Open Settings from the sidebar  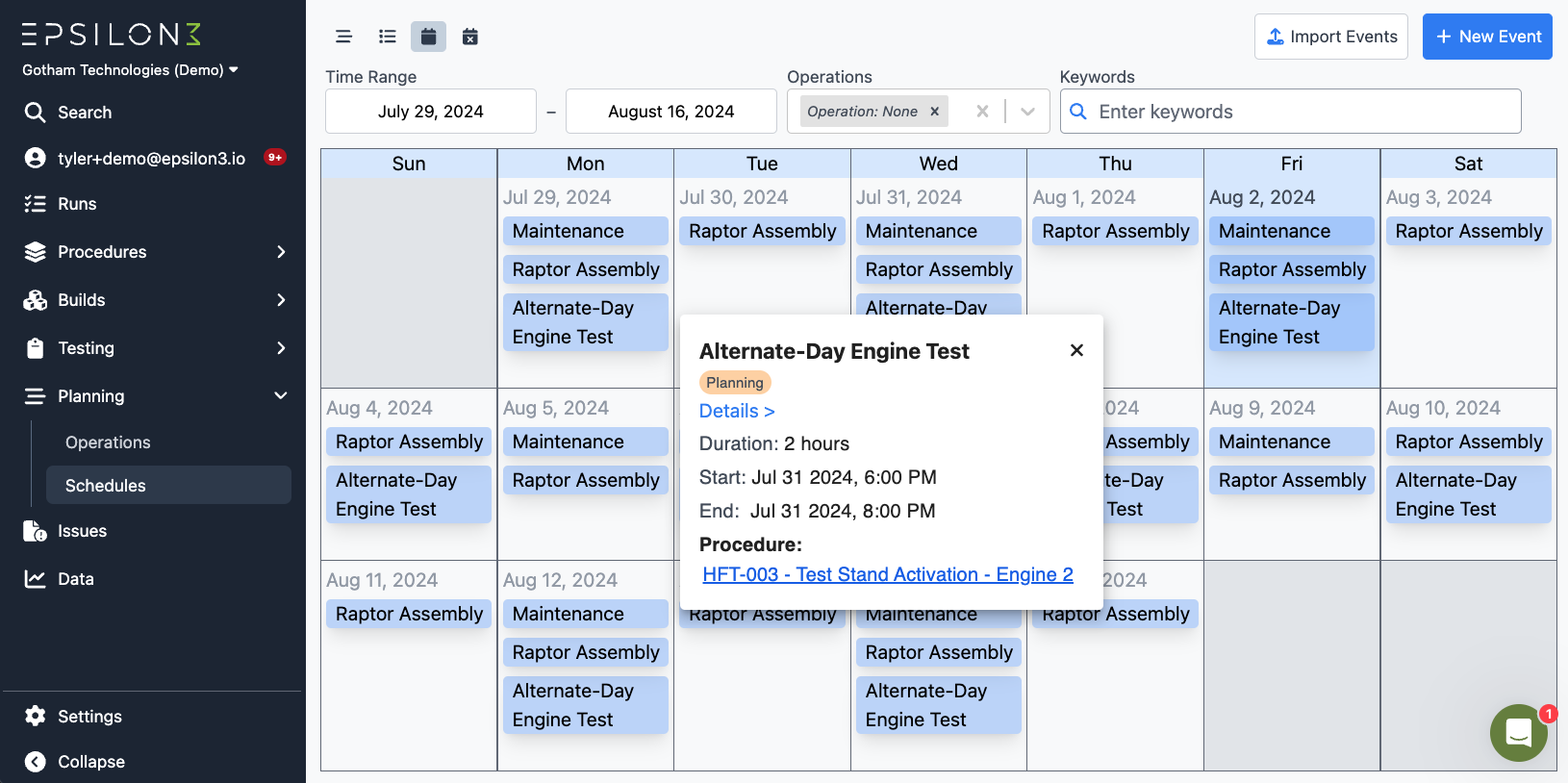pyautogui.click(x=89, y=717)
